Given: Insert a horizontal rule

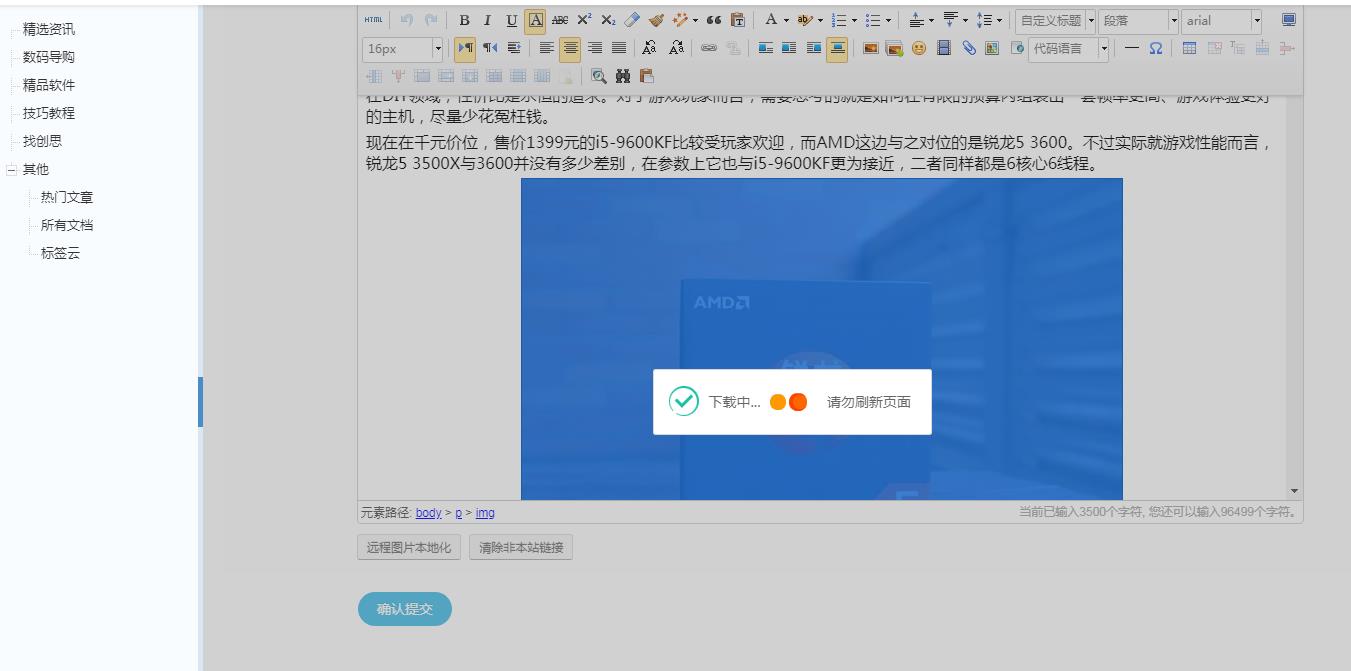Looking at the screenshot, I should pos(1132,48).
